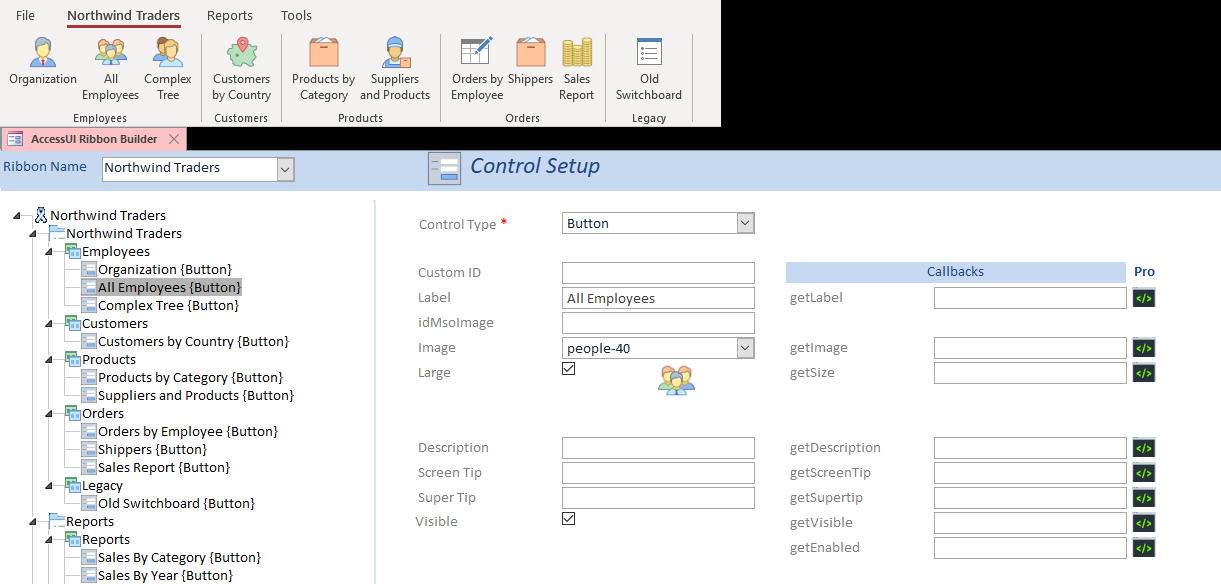Image resolution: width=1221 pixels, height=584 pixels.
Task: Open code builder for getSupertip callback
Action: [1144, 498]
